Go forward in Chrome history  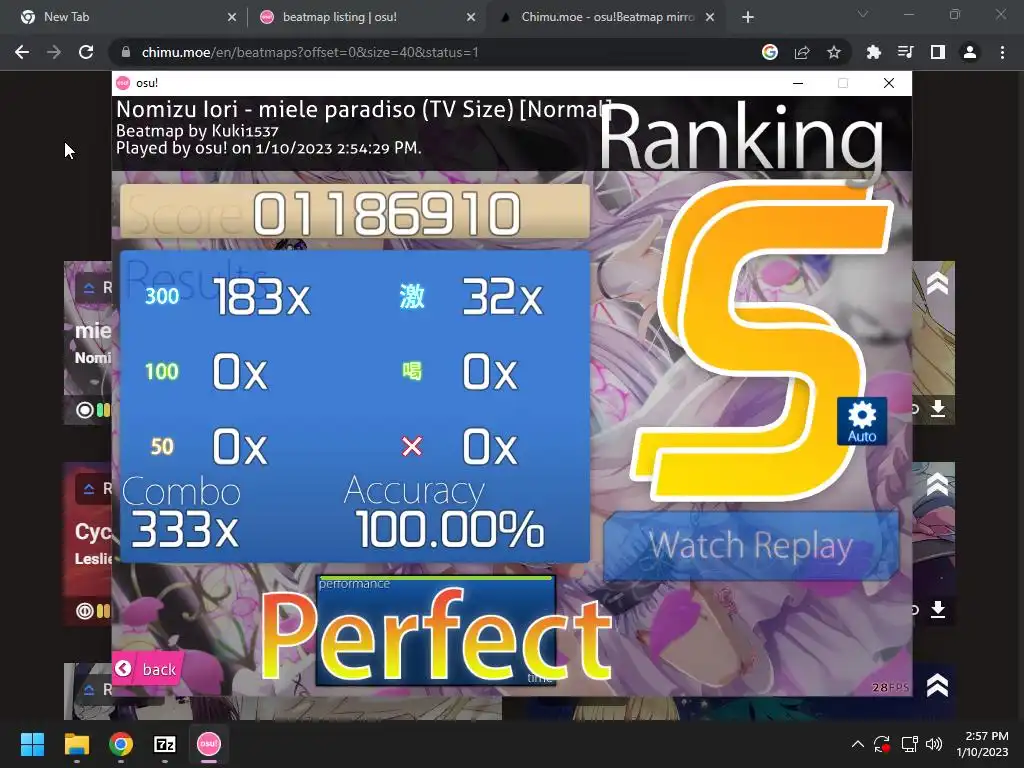(54, 52)
